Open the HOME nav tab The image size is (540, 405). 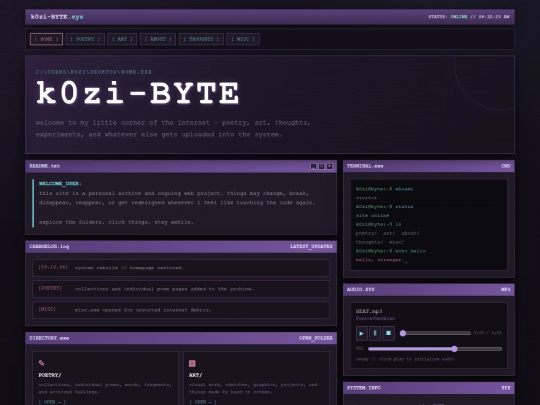click(x=46, y=39)
